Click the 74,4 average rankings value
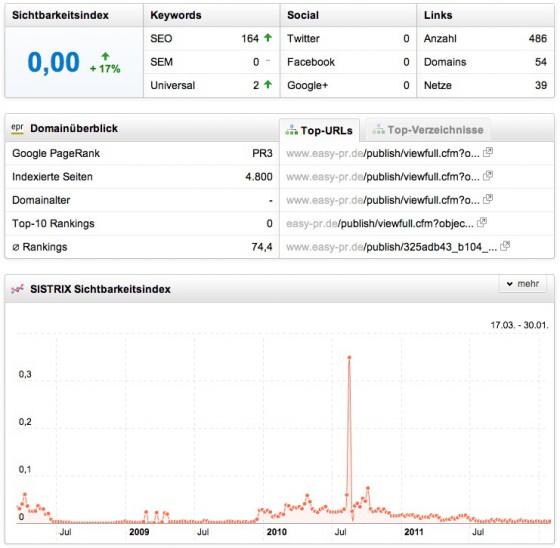 [262, 247]
